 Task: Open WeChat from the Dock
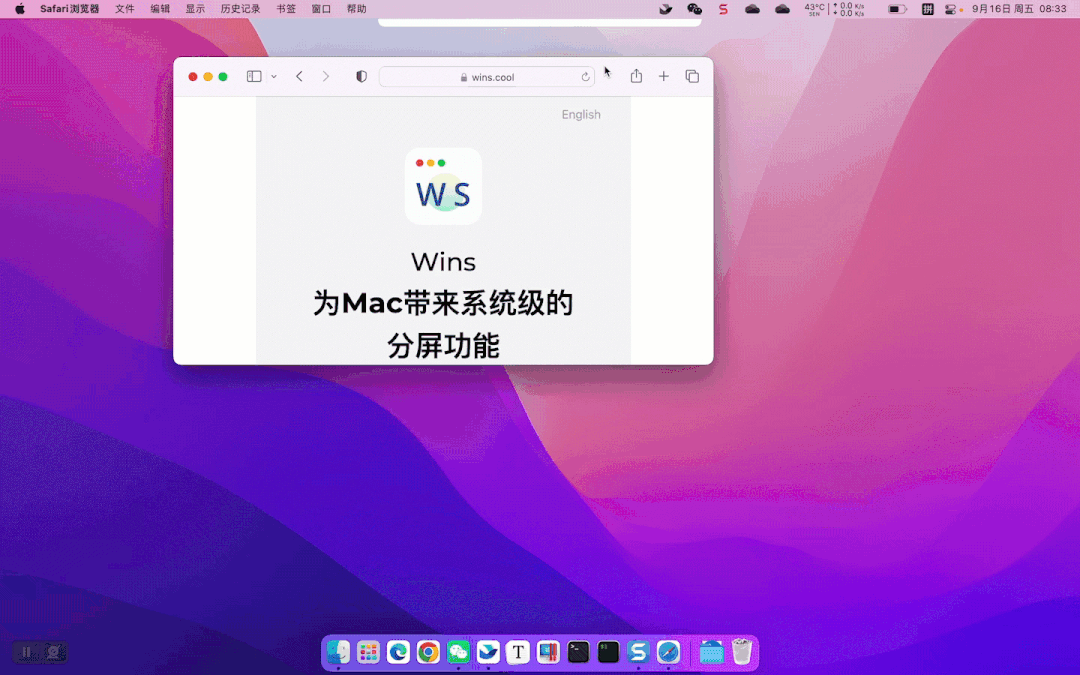click(x=458, y=652)
